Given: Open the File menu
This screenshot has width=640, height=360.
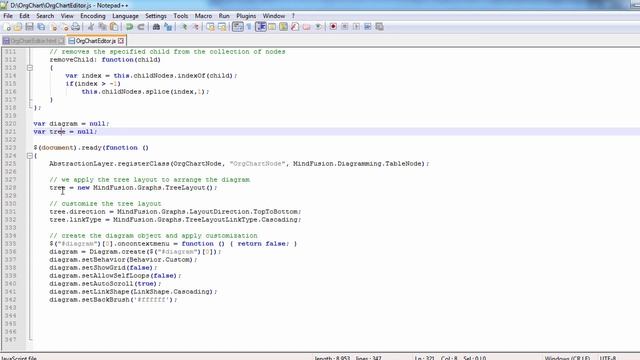Looking at the screenshot, I should coord(8,16).
